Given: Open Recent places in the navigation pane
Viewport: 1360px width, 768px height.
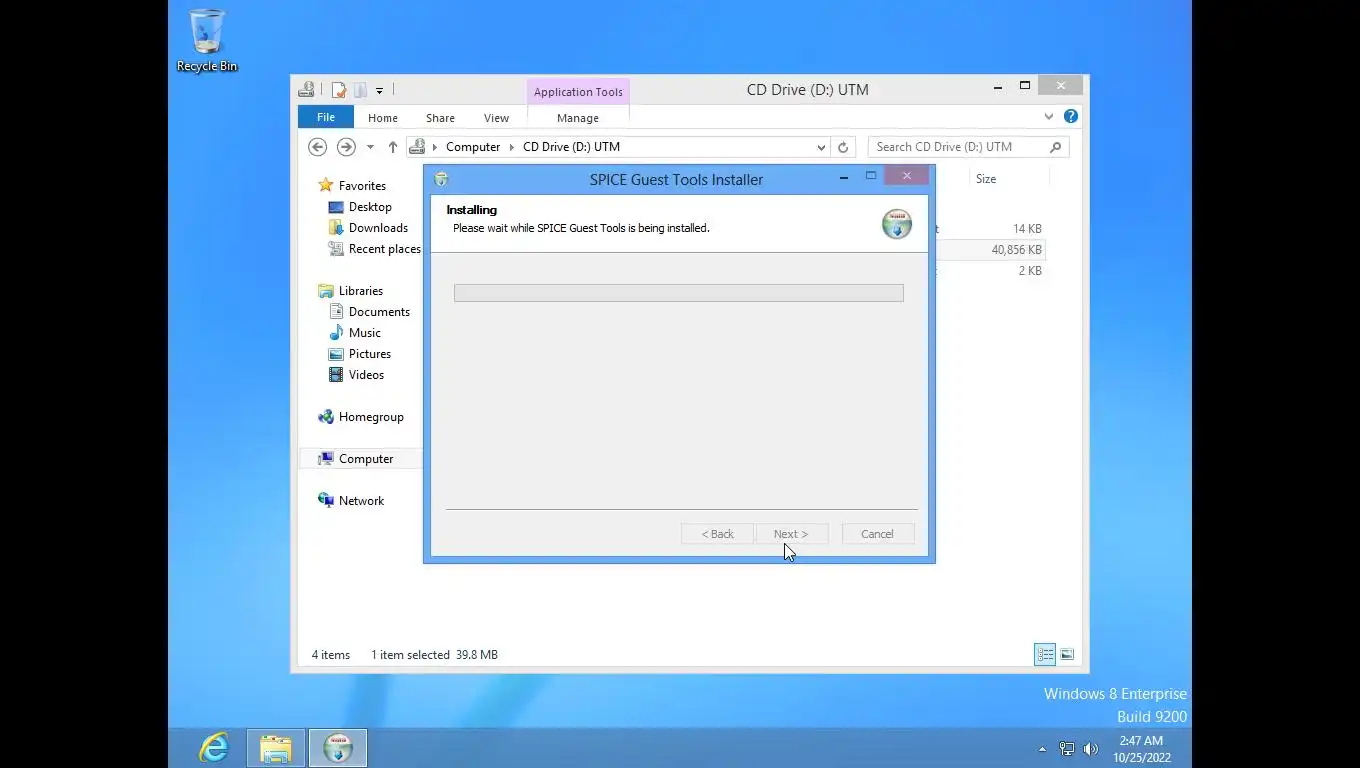Looking at the screenshot, I should click(384, 249).
